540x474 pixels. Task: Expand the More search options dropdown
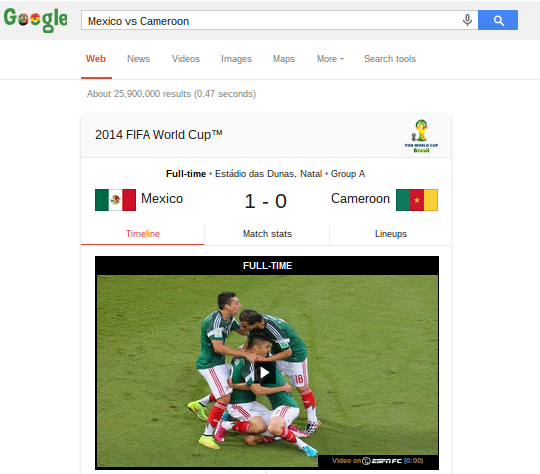330,59
